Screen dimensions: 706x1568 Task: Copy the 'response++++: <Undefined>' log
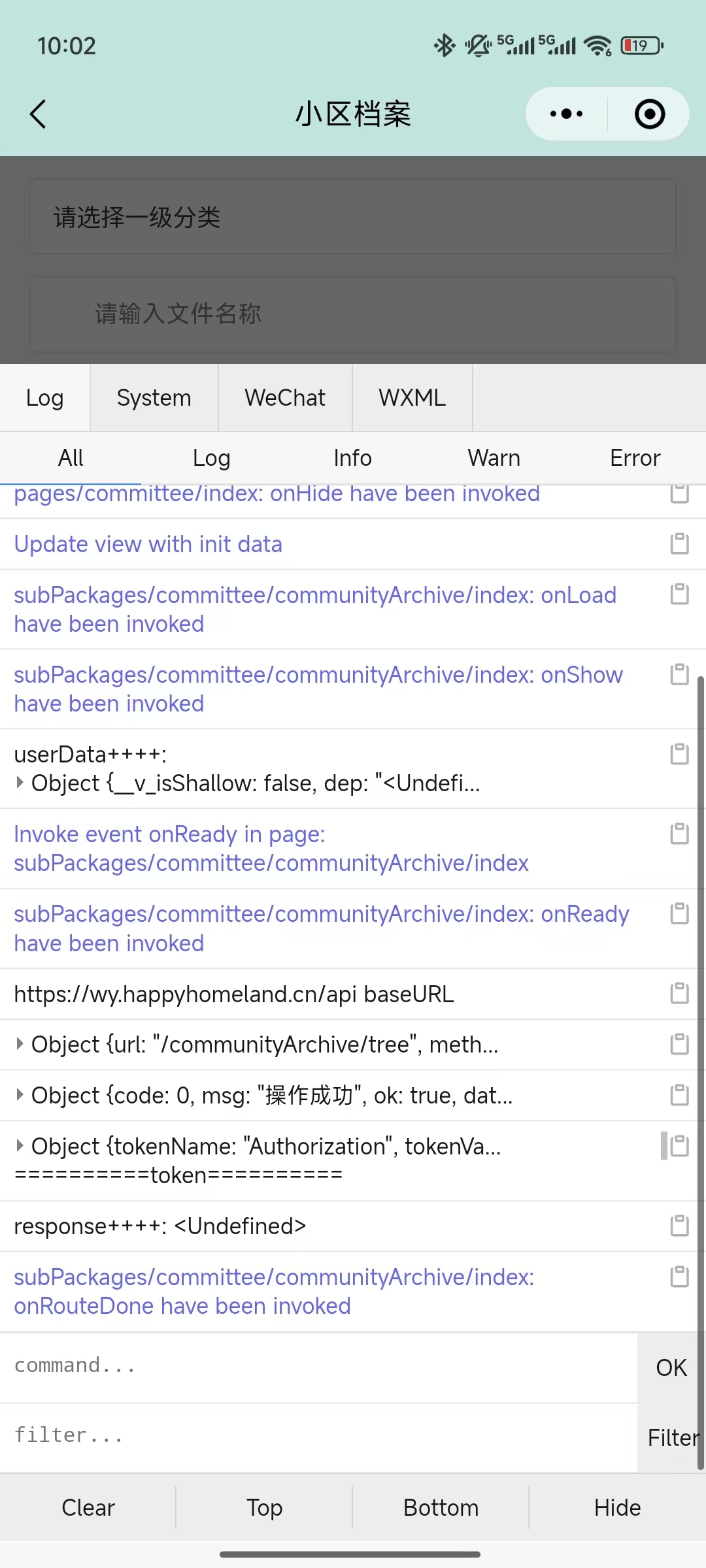[679, 1226]
